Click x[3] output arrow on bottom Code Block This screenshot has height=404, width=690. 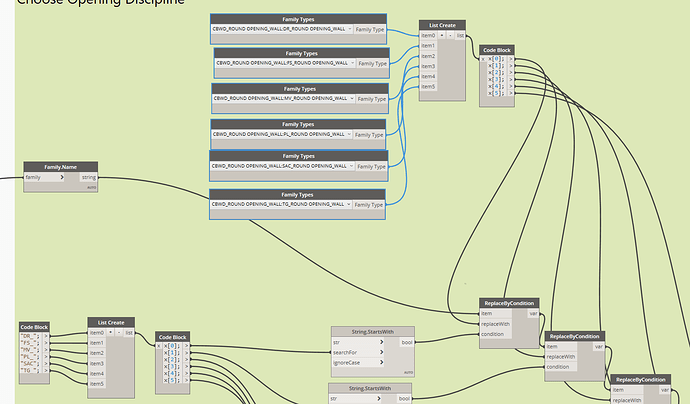(x=187, y=367)
